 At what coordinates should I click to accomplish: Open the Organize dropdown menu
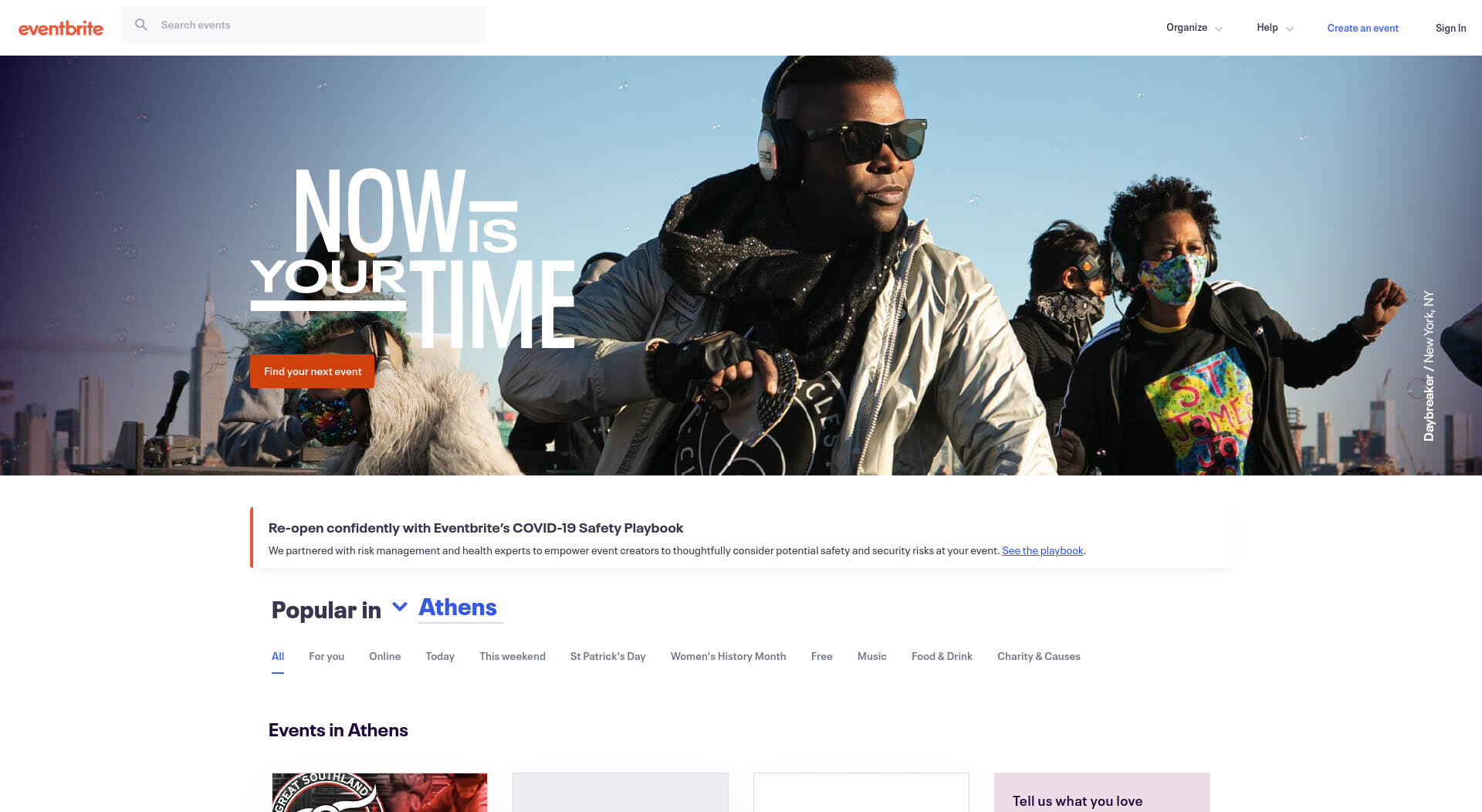1193,28
